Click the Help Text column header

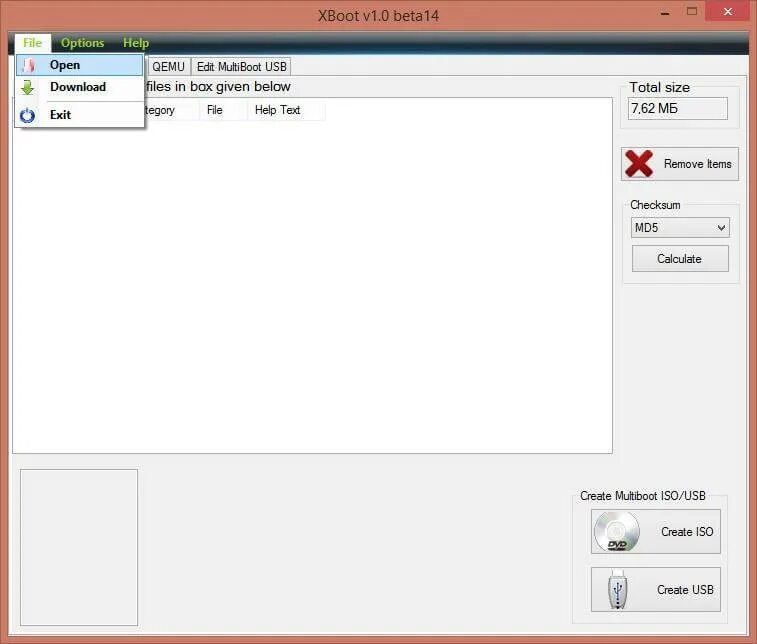286,110
